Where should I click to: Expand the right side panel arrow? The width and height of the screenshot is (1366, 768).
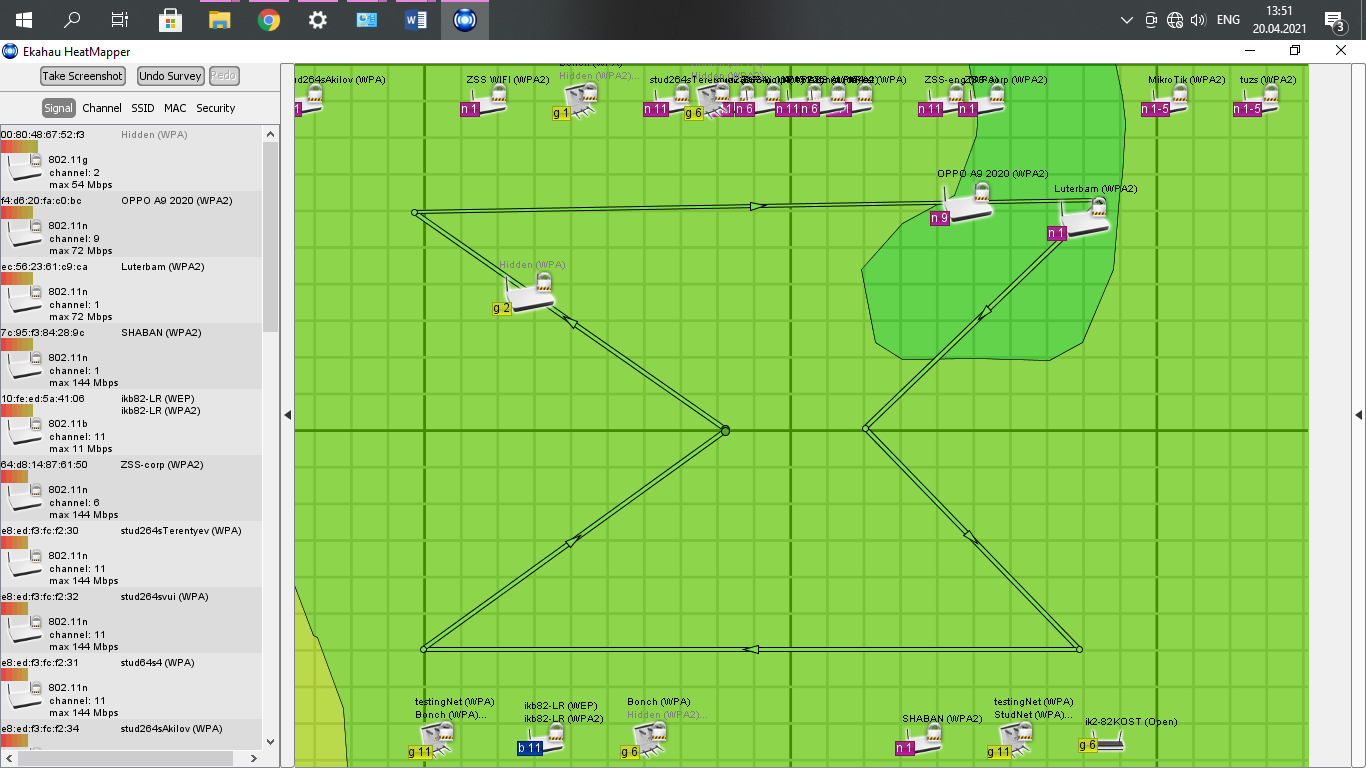[1359, 415]
